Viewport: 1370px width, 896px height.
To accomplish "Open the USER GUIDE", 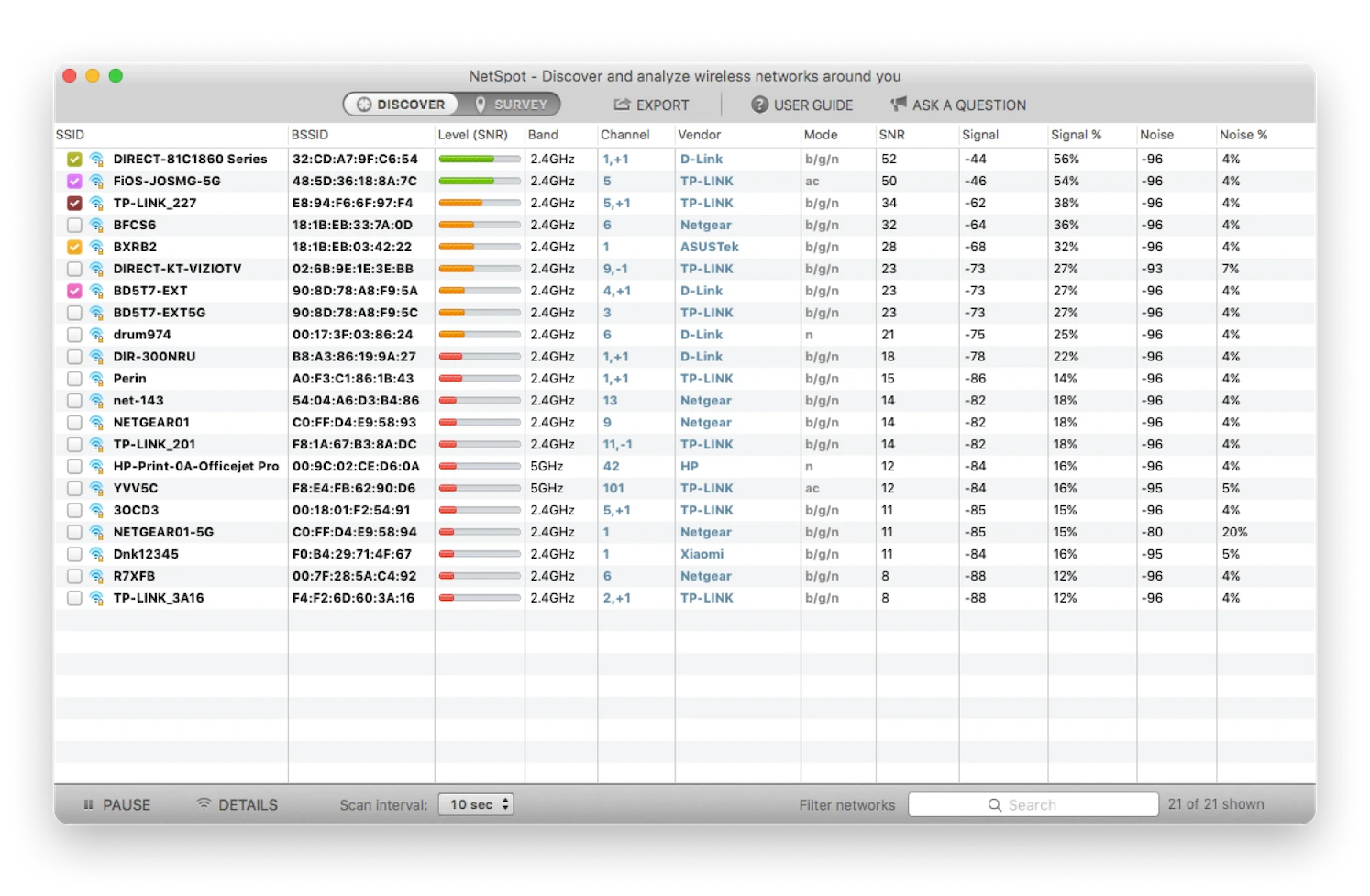I will point(802,105).
